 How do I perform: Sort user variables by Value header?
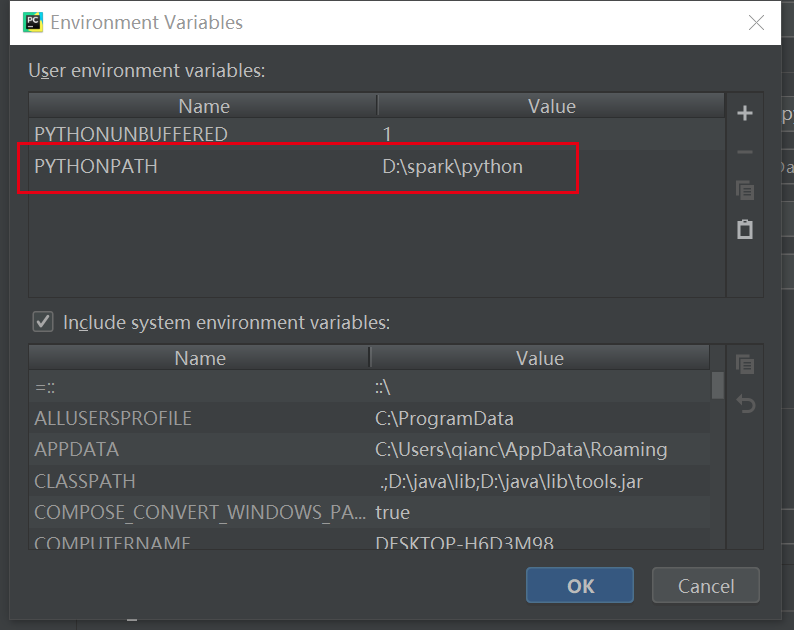pyautogui.click(x=551, y=106)
